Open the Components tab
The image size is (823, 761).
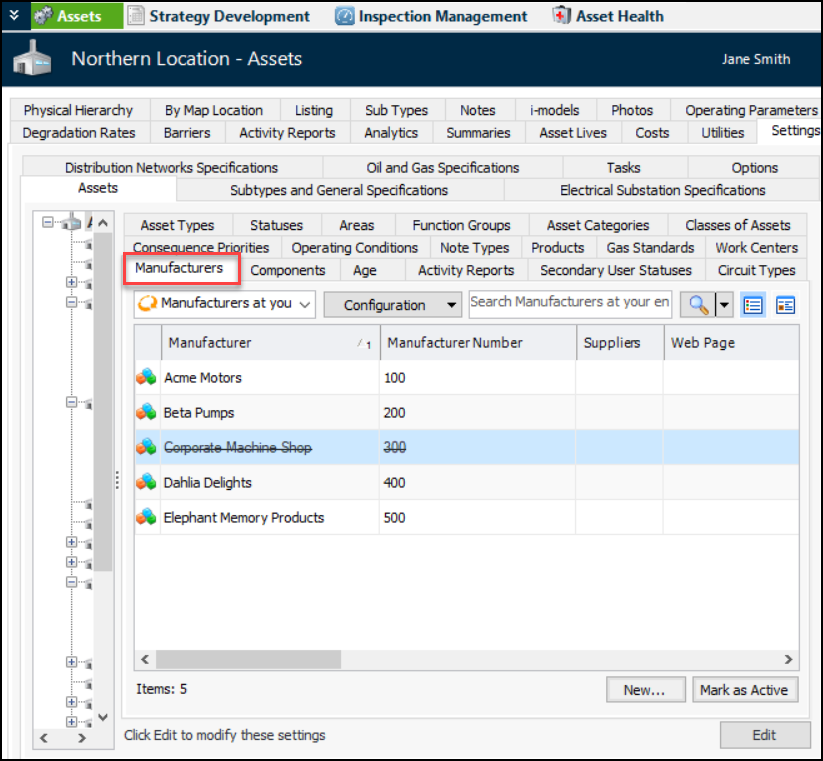[287, 270]
